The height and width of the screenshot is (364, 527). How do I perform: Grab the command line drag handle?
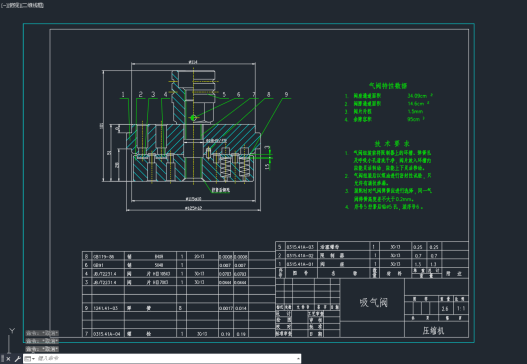point(2,359)
